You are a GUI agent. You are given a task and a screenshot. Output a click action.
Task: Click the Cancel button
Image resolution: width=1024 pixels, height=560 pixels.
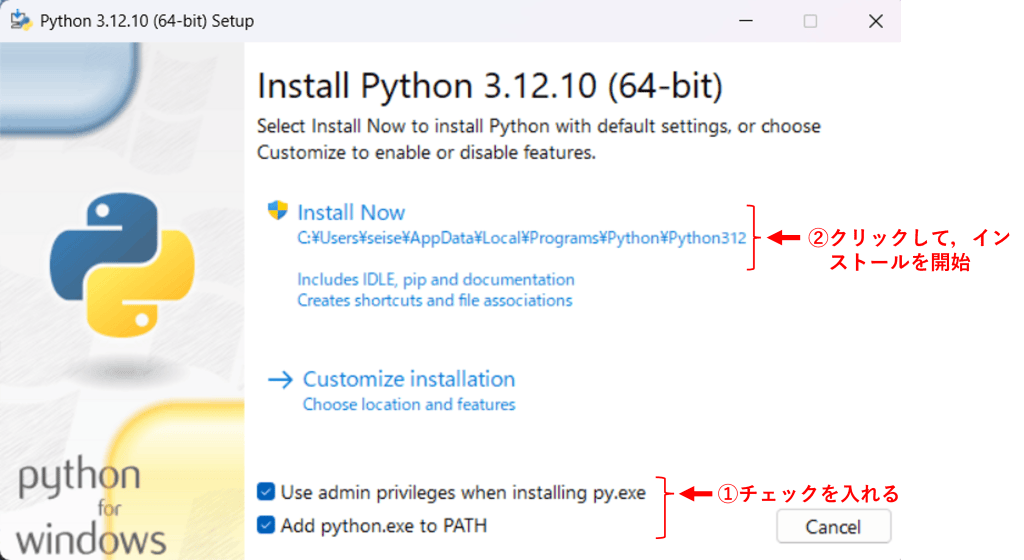[833, 526]
